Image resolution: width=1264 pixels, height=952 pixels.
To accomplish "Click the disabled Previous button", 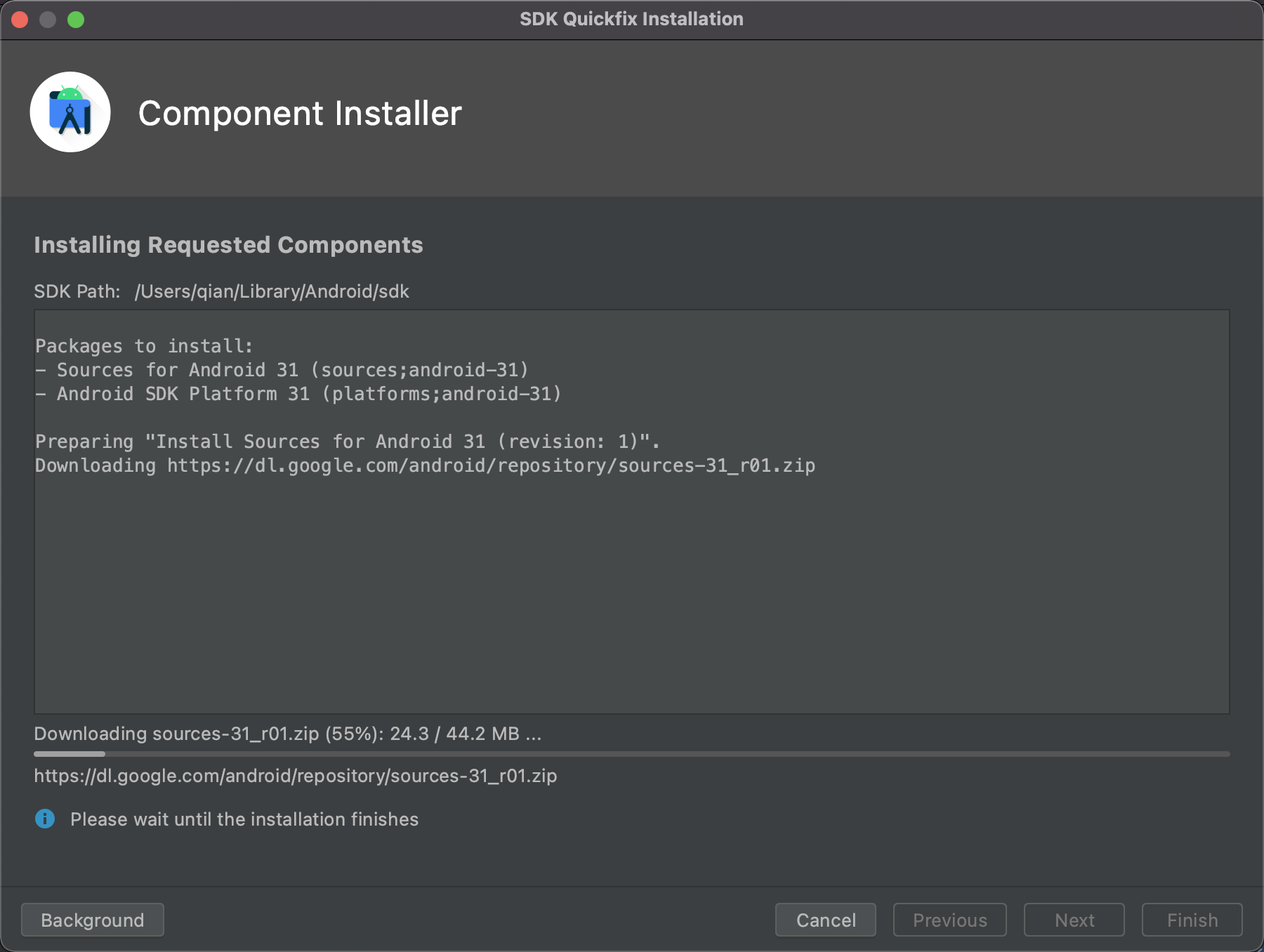I will coord(950,920).
